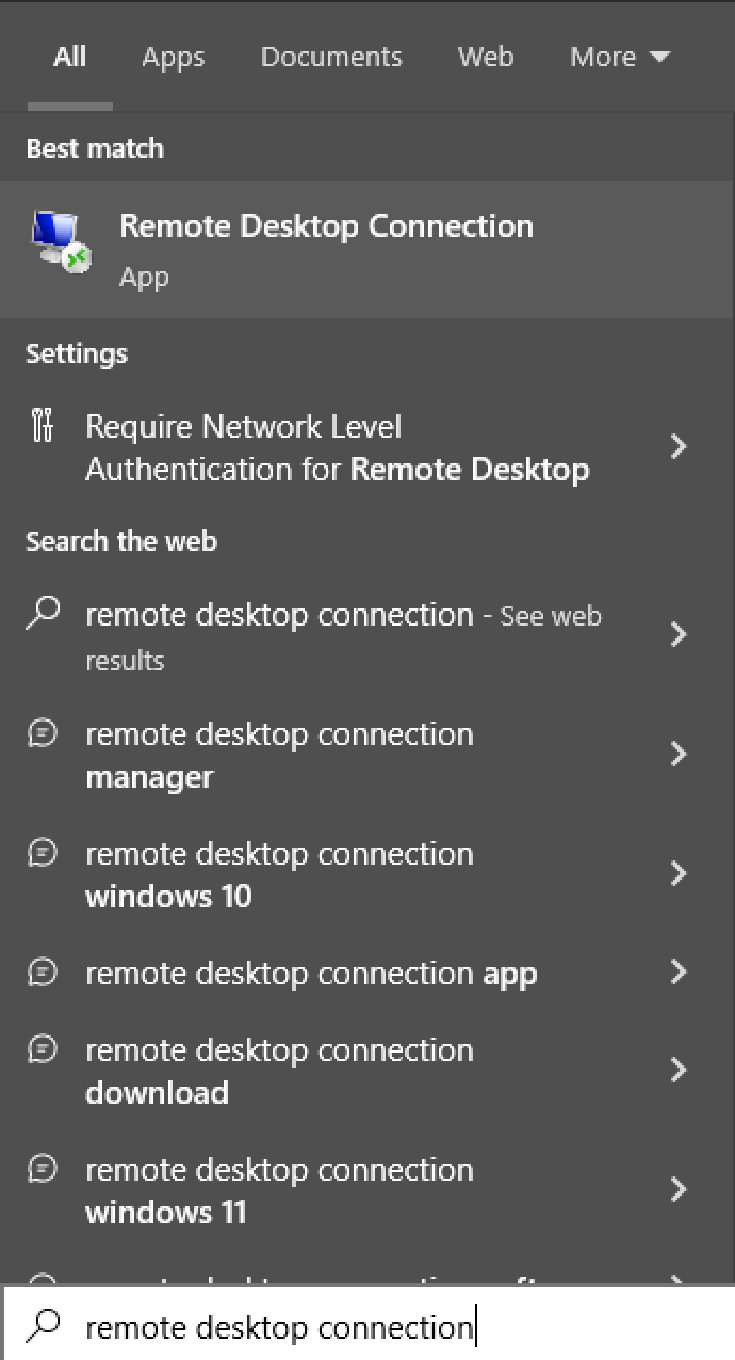Switch to the Web search tab
Image resolution: width=735 pixels, height=1360 pixels.
486,57
